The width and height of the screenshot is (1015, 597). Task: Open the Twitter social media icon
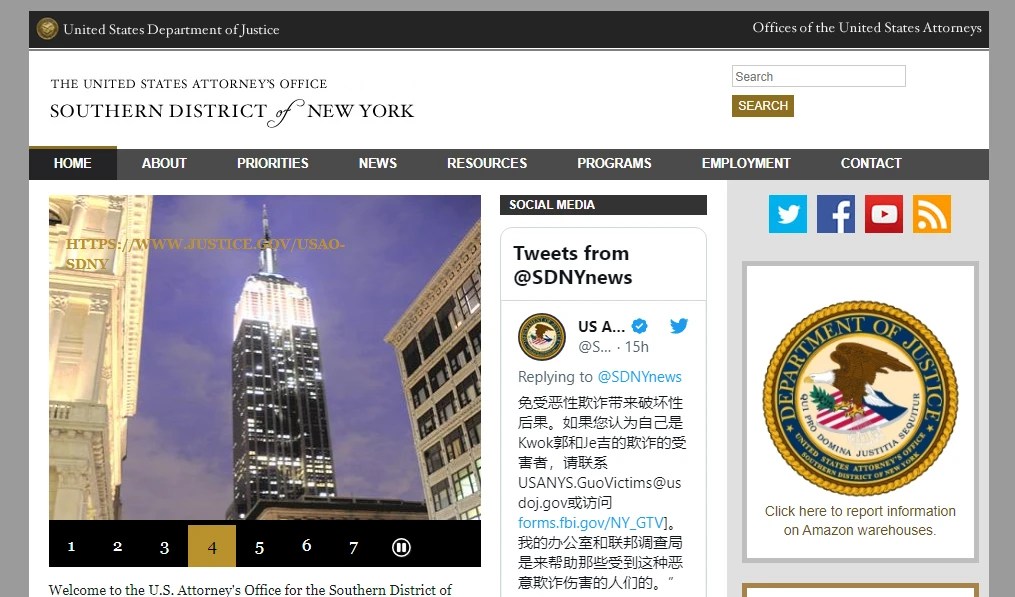click(x=787, y=214)
